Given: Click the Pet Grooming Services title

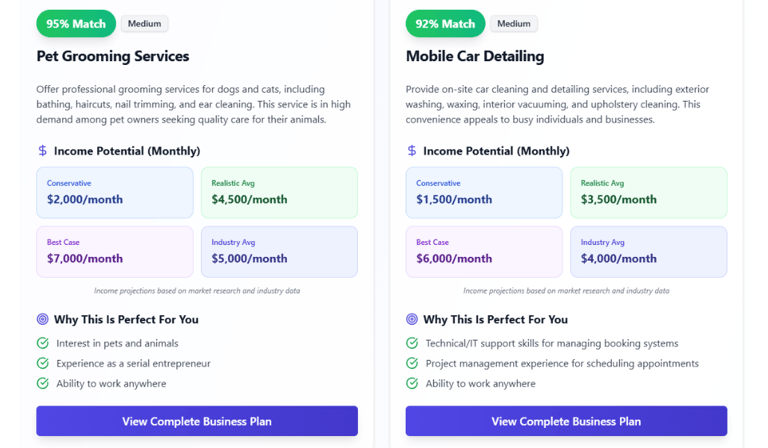Looking at the screenshot, I should point(113,56).
